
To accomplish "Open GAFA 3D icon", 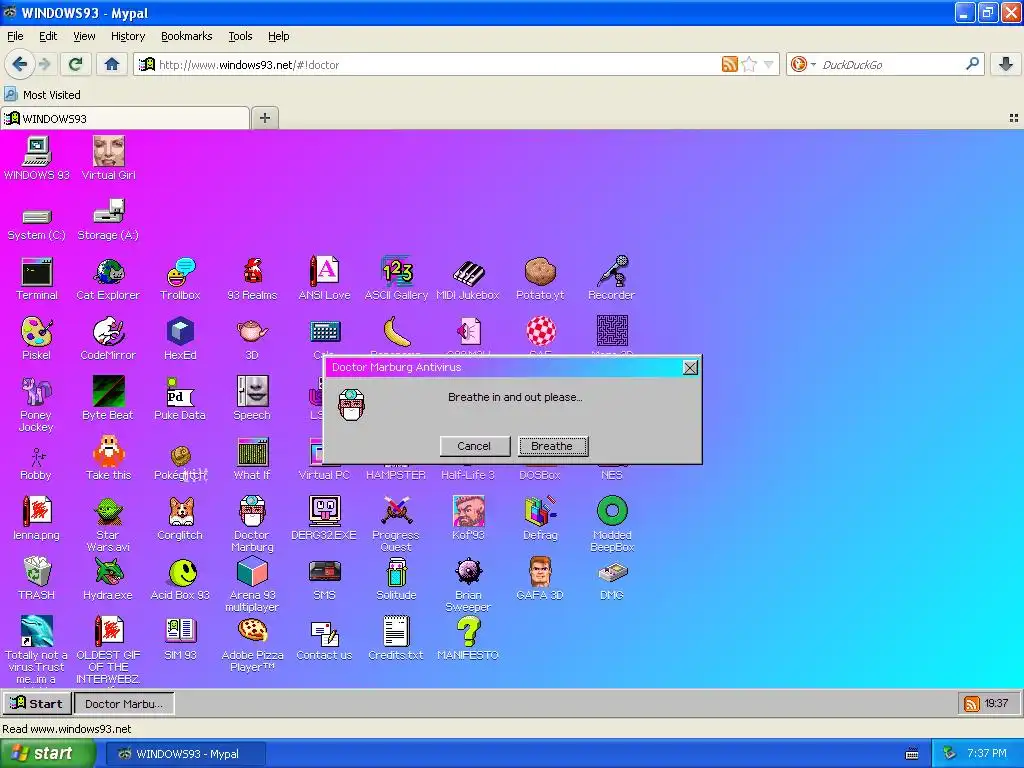I will point(540,578).
